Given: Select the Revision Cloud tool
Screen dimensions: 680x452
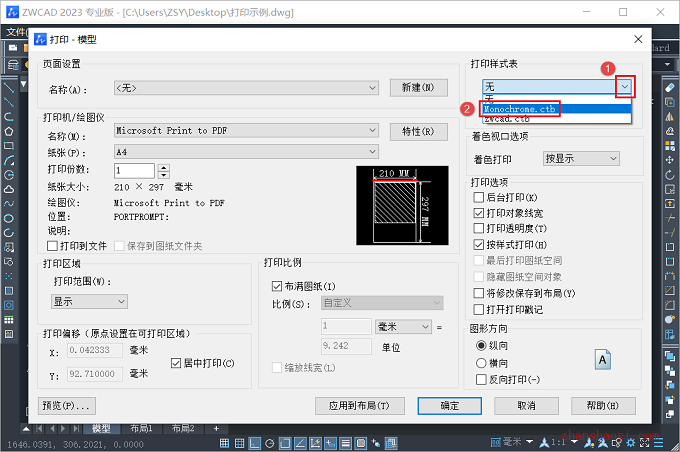Looking at the screenshot, I should pos(9,190).
